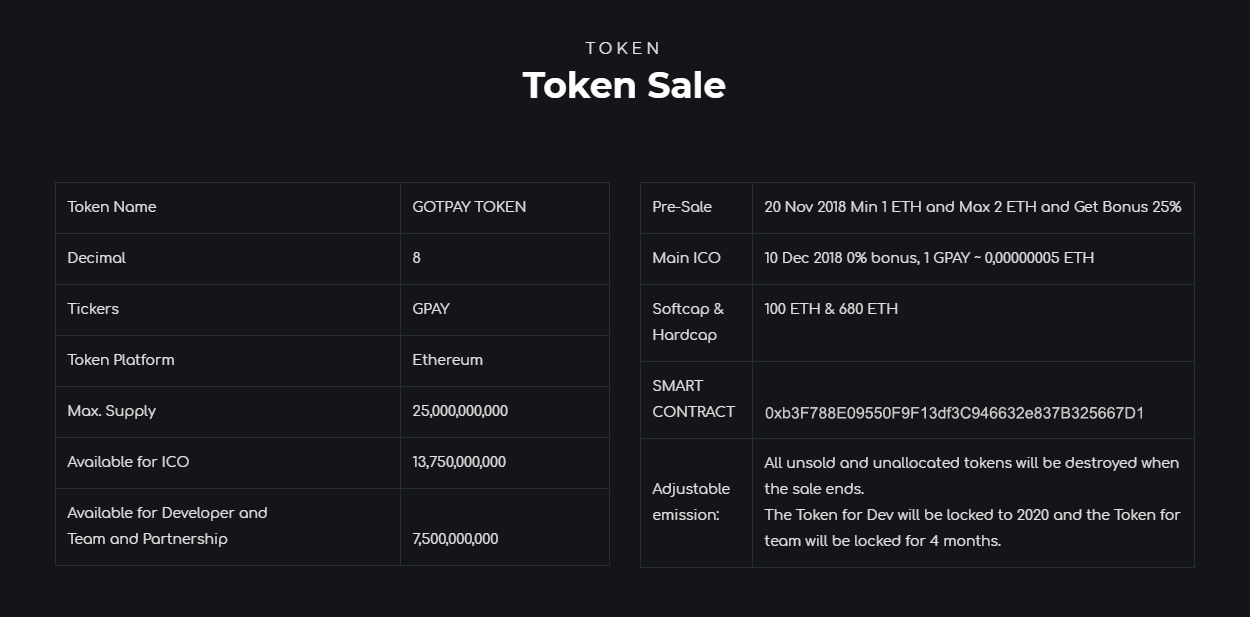1250x617 pixels.
Task: Click the Token Platform label
Action: point(121,360)
